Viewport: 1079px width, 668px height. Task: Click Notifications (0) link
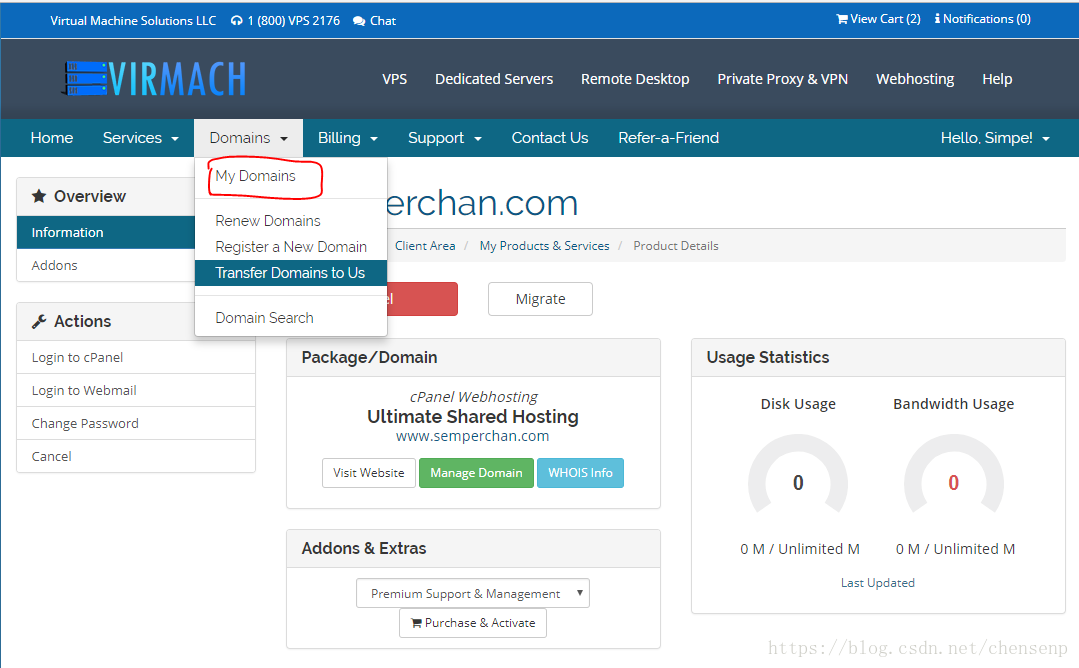tap(983, 19)
